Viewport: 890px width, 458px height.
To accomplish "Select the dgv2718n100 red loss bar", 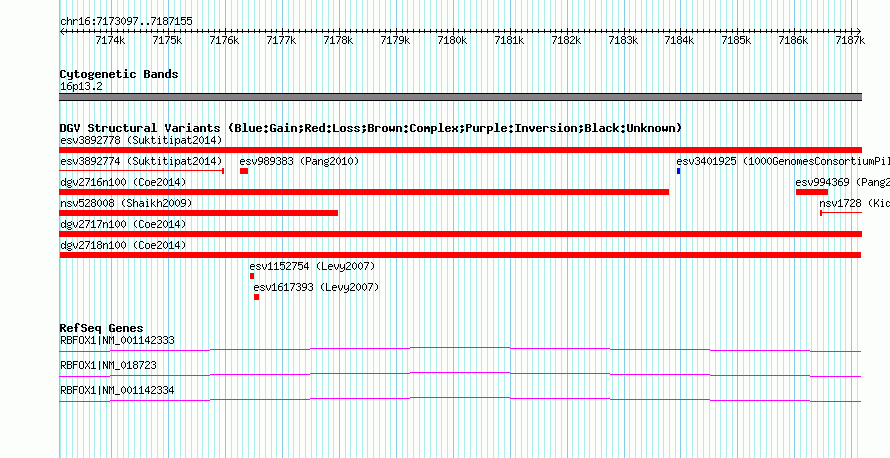I will (x=460, y=255).
